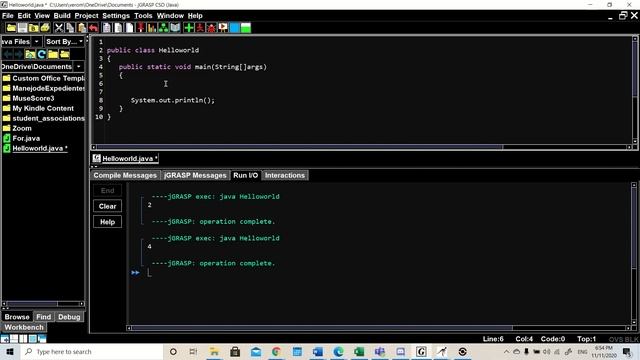640x360 pixels.
Task: Select the Find tab in the left panel
Action: tap(44, 317)
